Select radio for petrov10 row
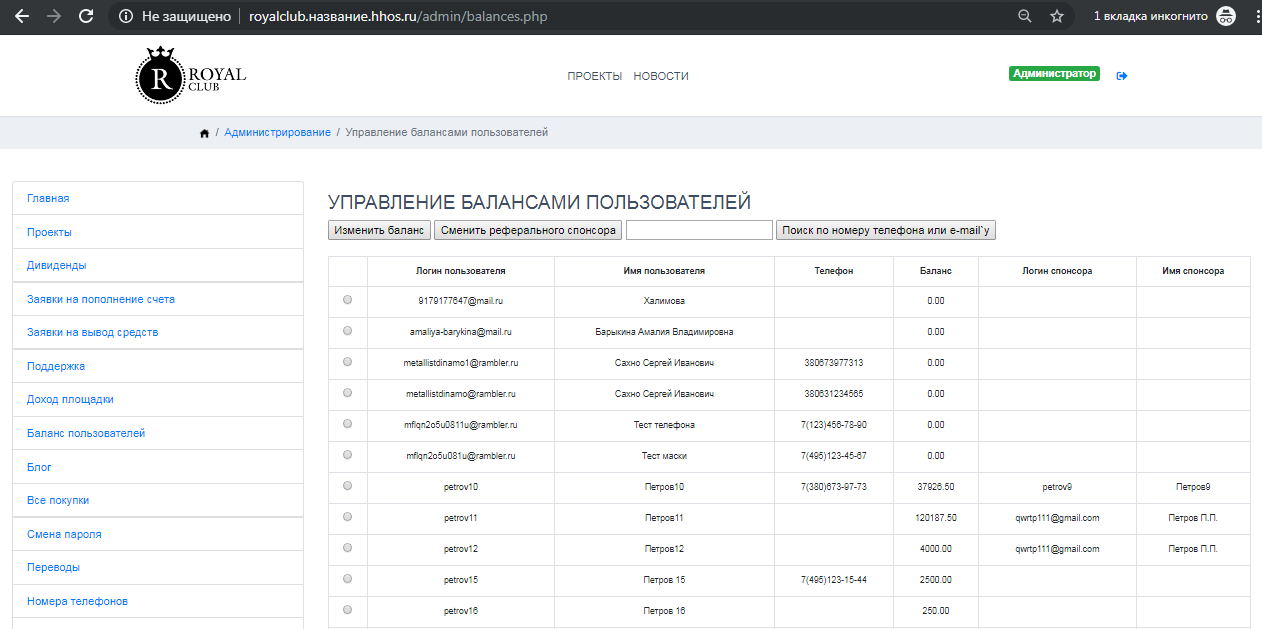This screenshot has width=1262, height=629. pos(348,485)
